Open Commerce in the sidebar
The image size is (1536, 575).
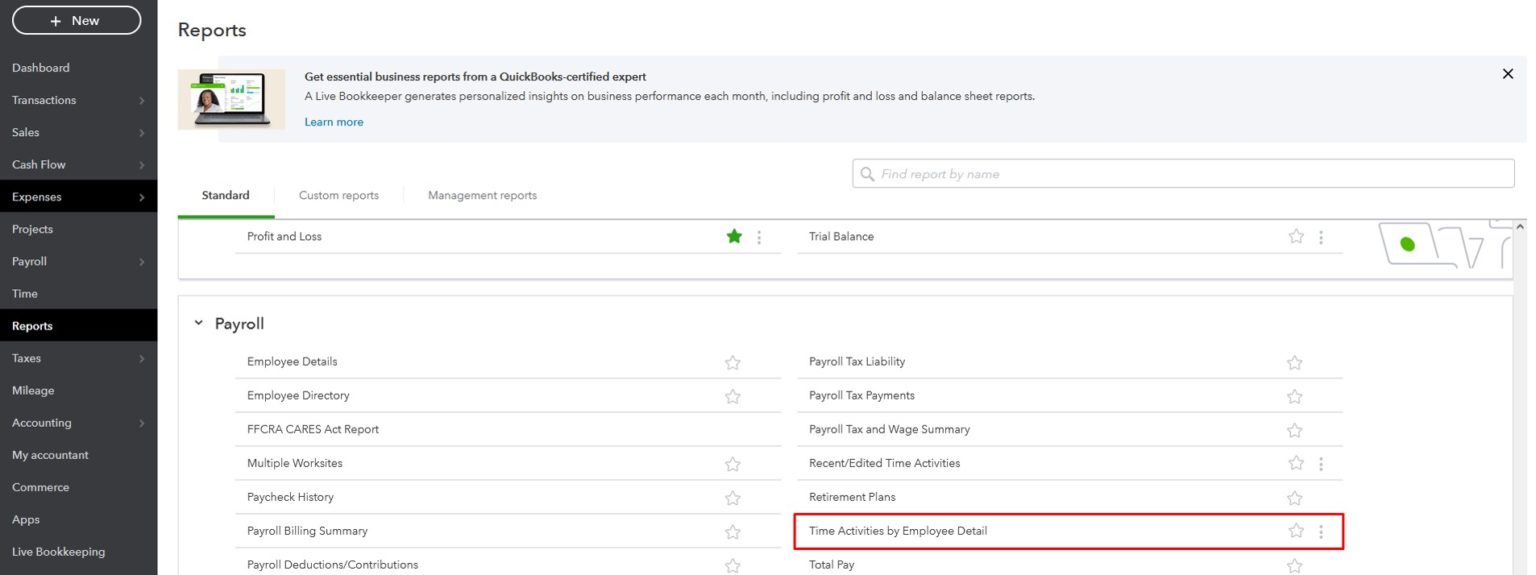(x=40, y=487)
